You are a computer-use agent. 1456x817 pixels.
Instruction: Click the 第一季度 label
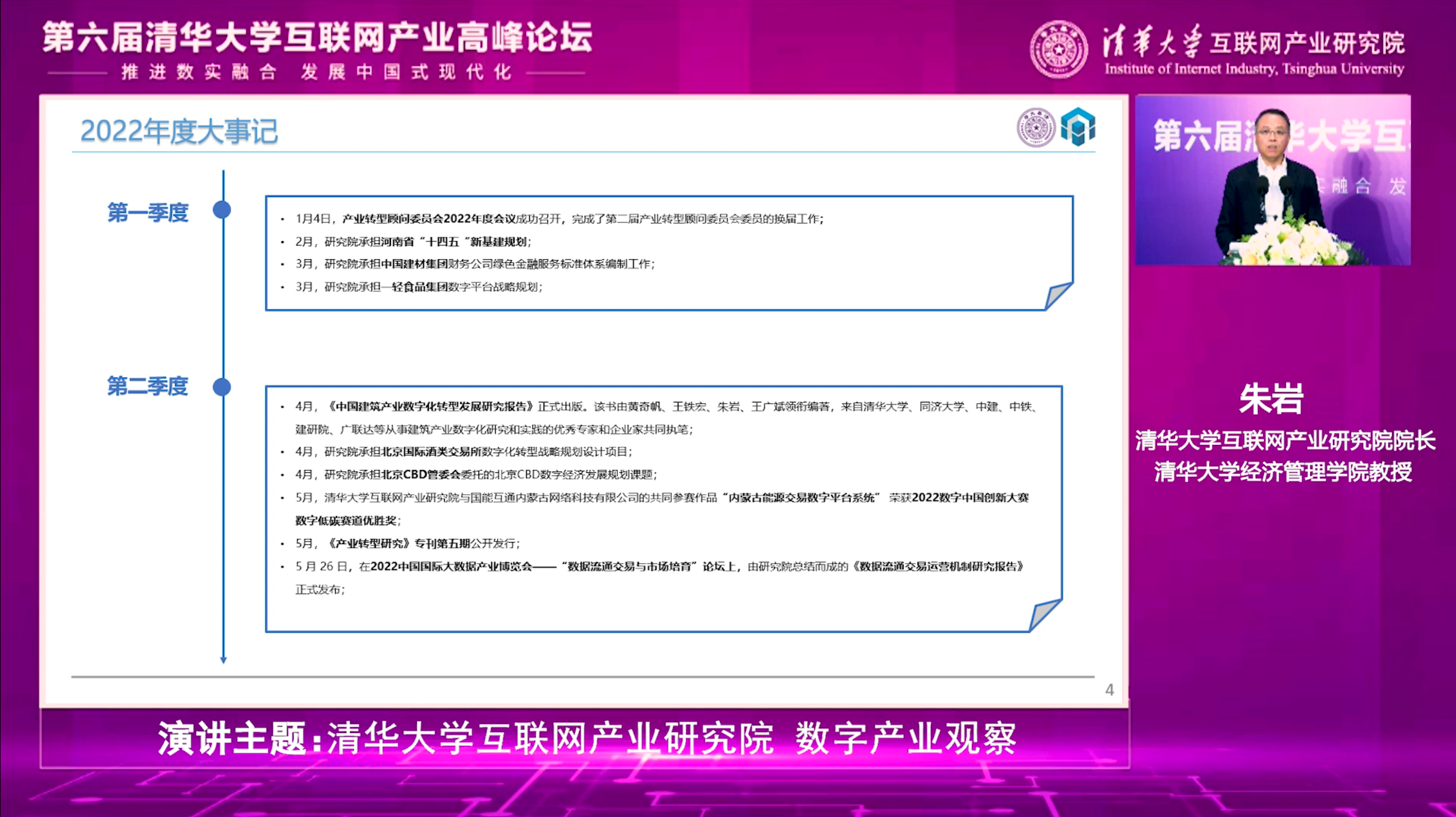148,213
